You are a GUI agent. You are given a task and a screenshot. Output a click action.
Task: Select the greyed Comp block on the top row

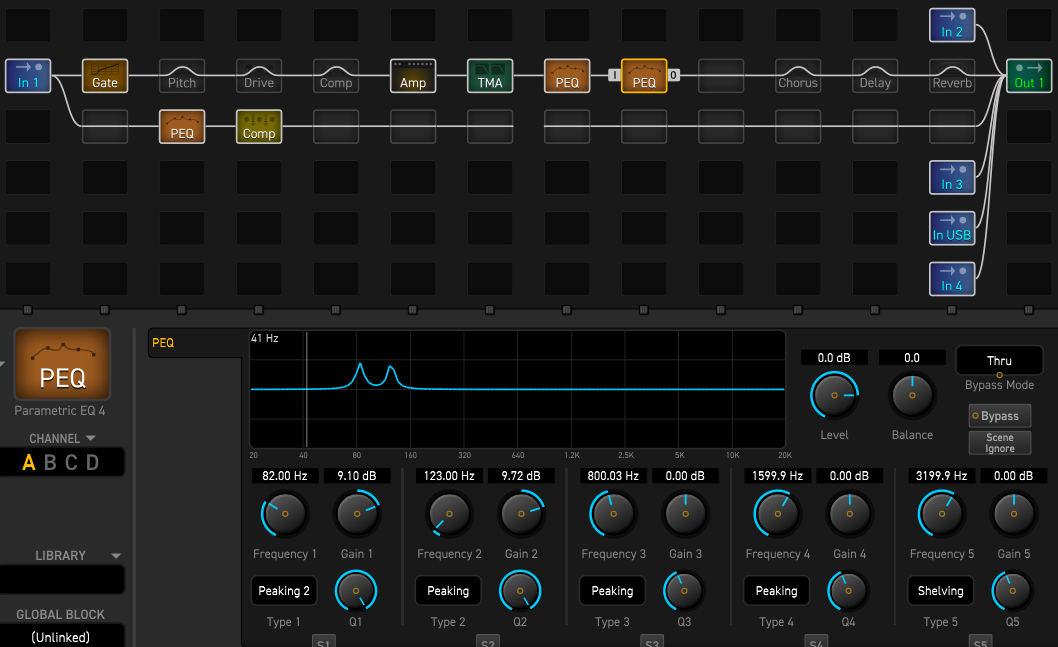coord(335,76)
